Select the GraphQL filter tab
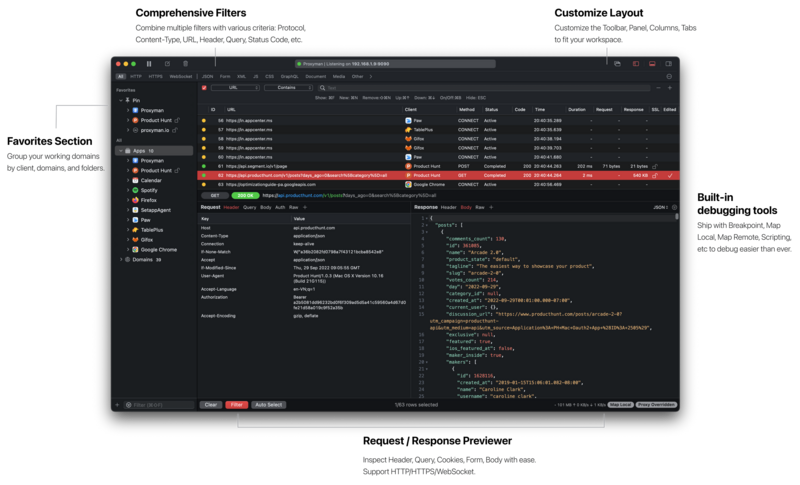The width and height of the screenshot is (800, 485). (x=289, y=76)
